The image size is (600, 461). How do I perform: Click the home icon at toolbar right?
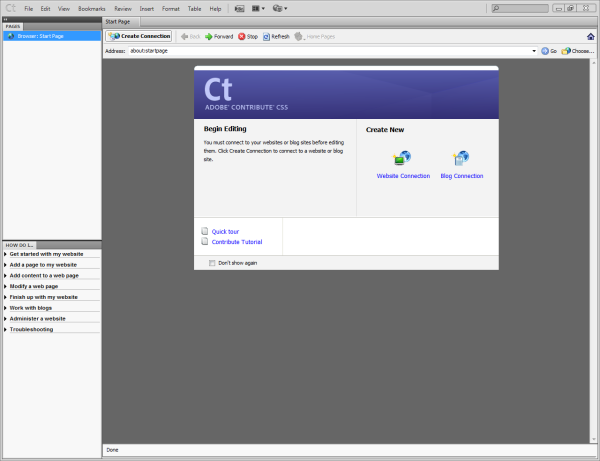tap(590, 37)
